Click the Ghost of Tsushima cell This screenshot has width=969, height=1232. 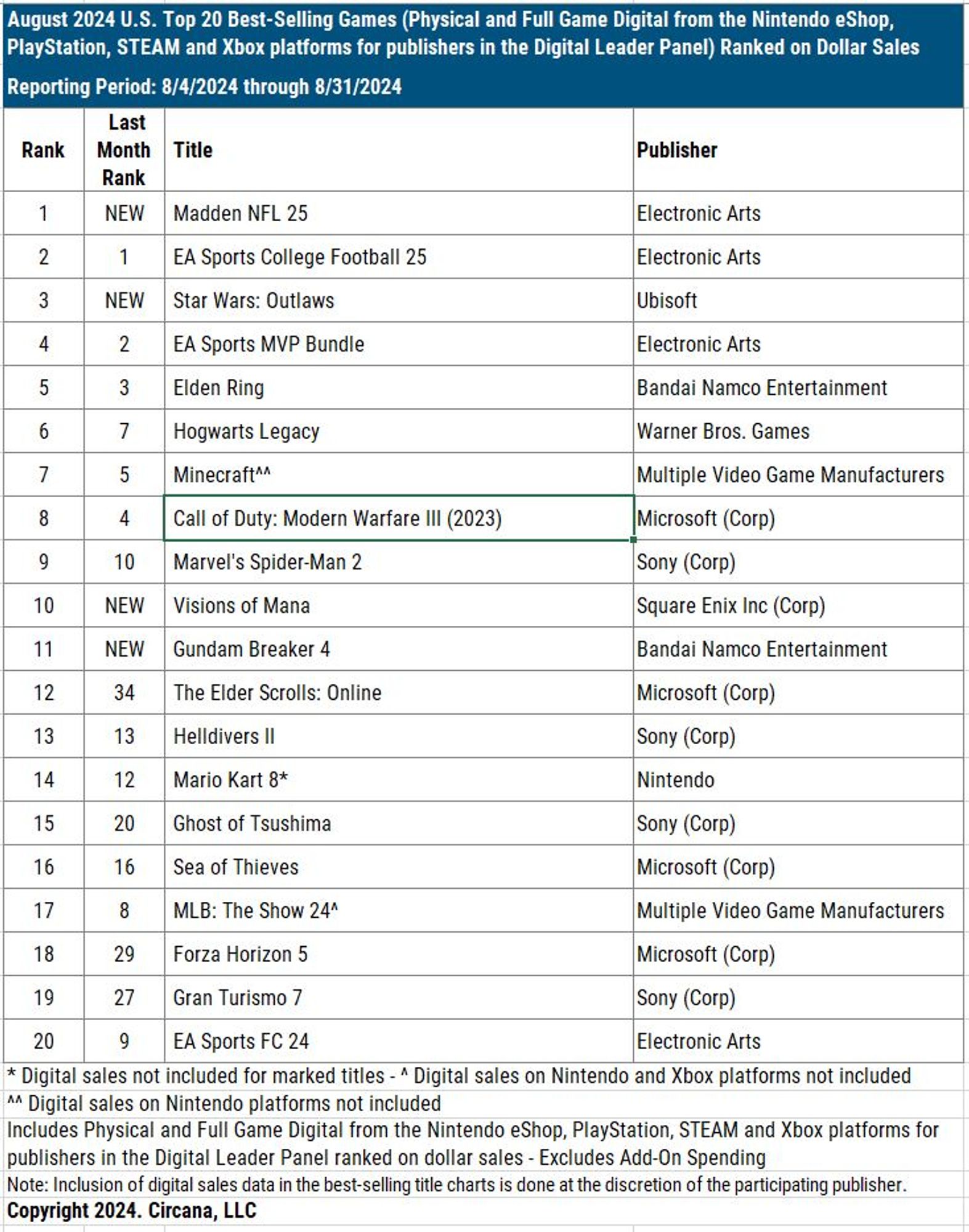point(399,823)
